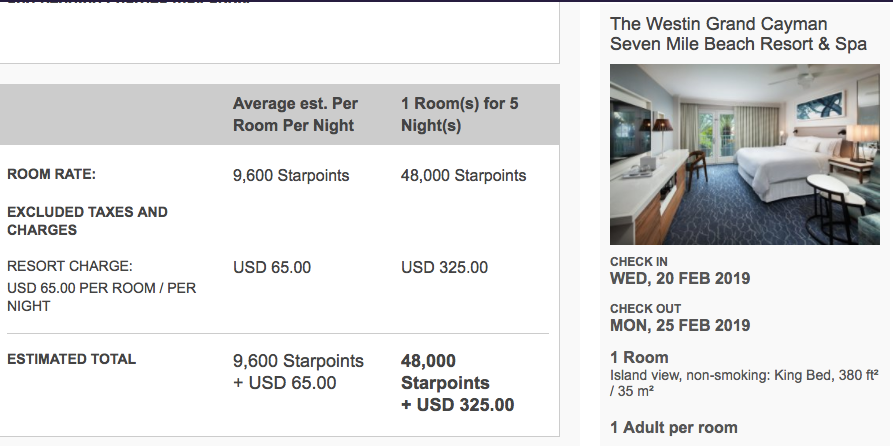Click the per-night total 9,600 Starpoints + USD 65.00
Viewport: 893px width, 446px height.
[298, 371]
